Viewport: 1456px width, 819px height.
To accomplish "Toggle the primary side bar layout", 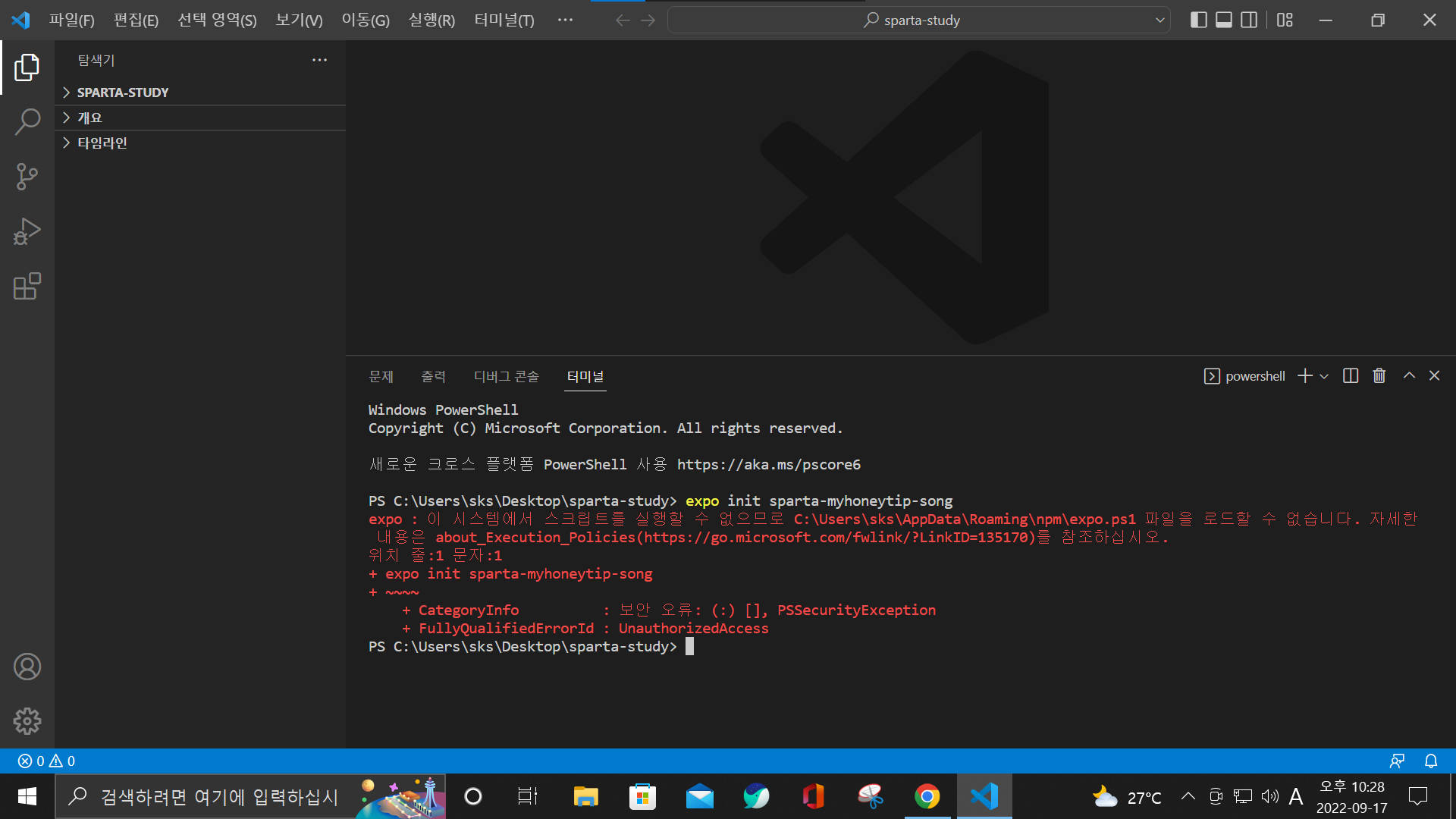I will 1199,20.
